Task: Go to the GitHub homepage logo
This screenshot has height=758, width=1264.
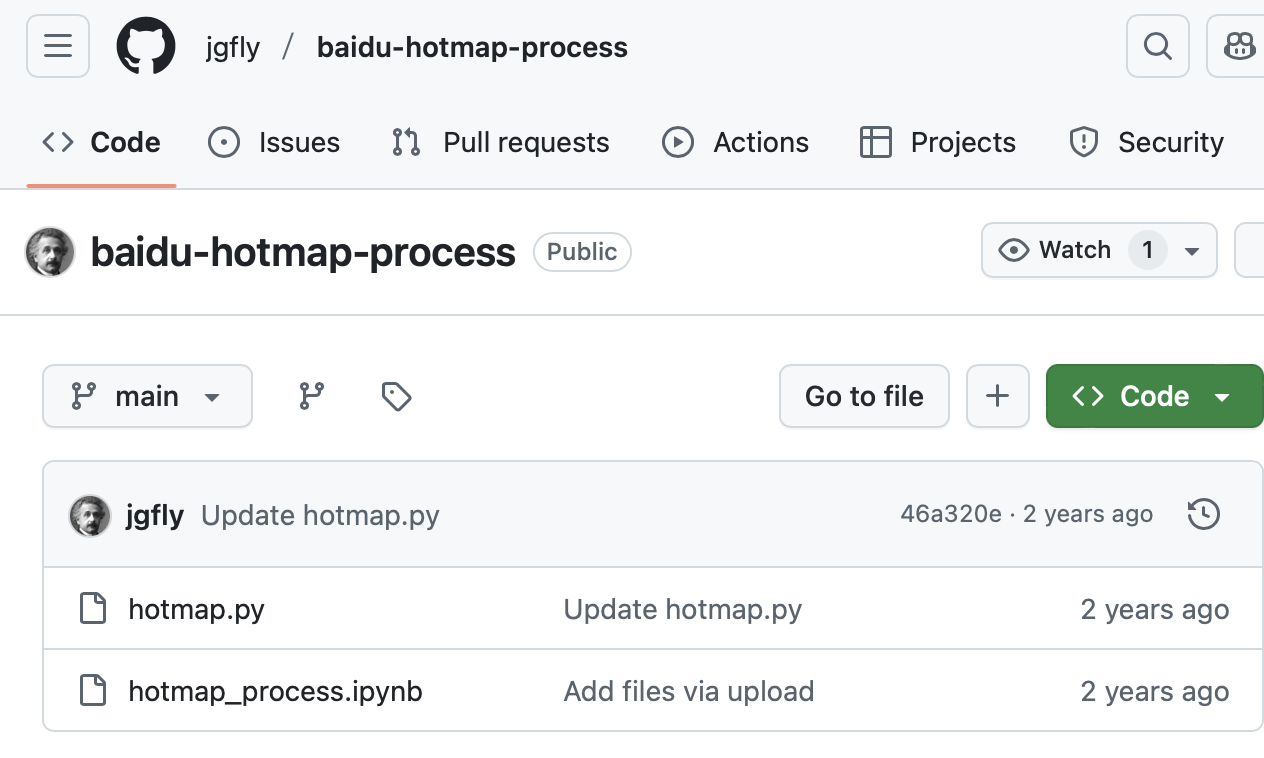Action: (146, 46)
